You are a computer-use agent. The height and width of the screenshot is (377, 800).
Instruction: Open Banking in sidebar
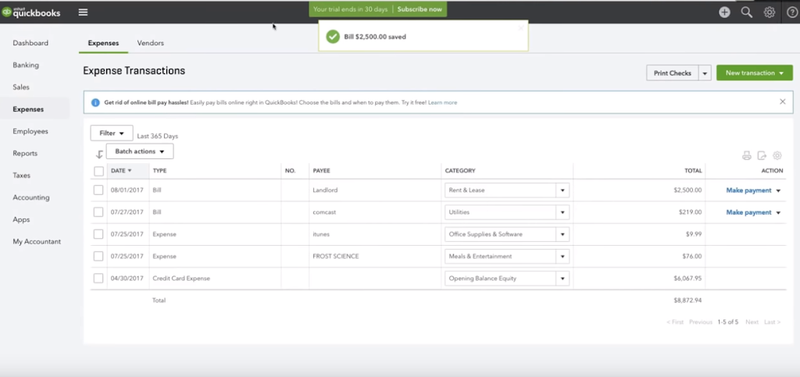point(26,65)
